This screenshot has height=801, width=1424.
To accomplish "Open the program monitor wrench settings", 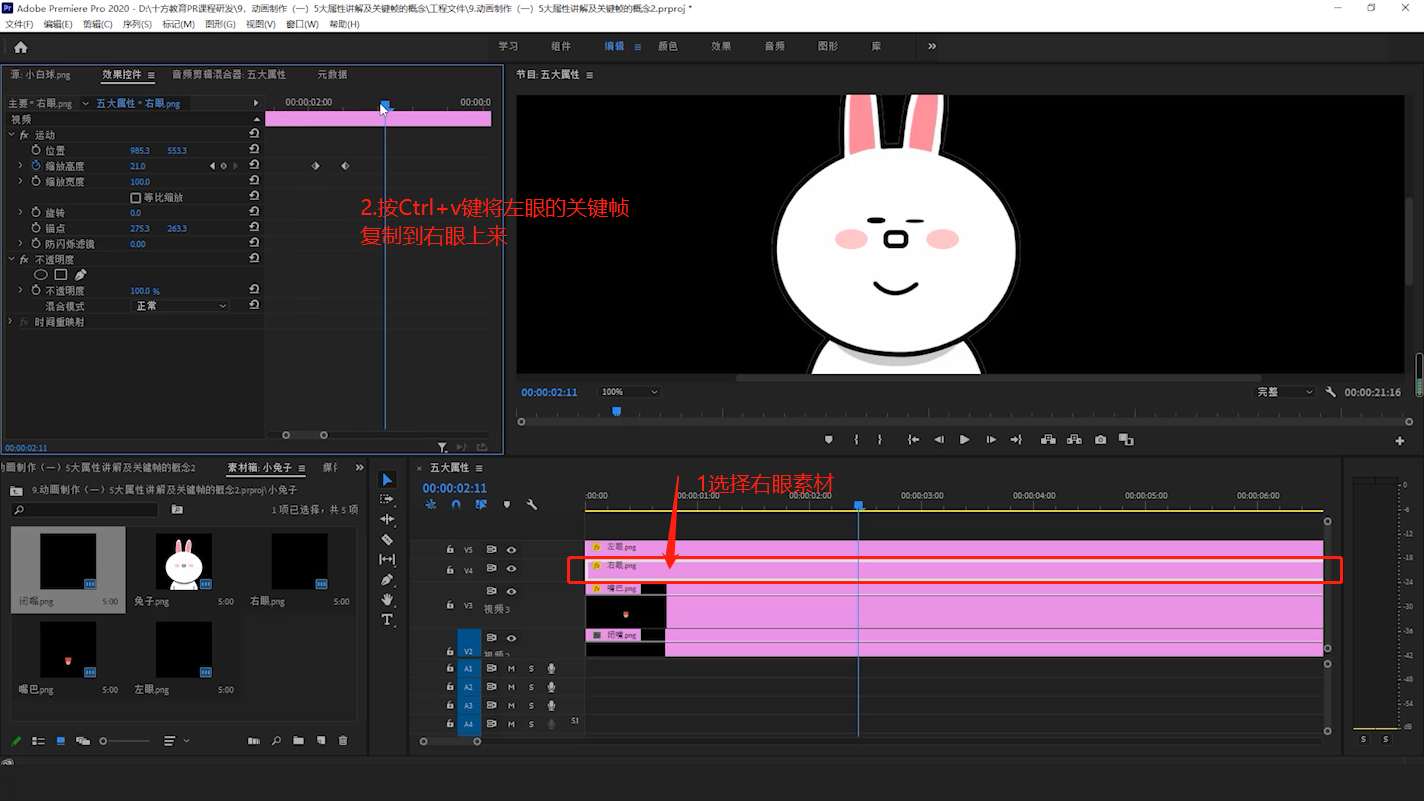I will [1330, 392].
